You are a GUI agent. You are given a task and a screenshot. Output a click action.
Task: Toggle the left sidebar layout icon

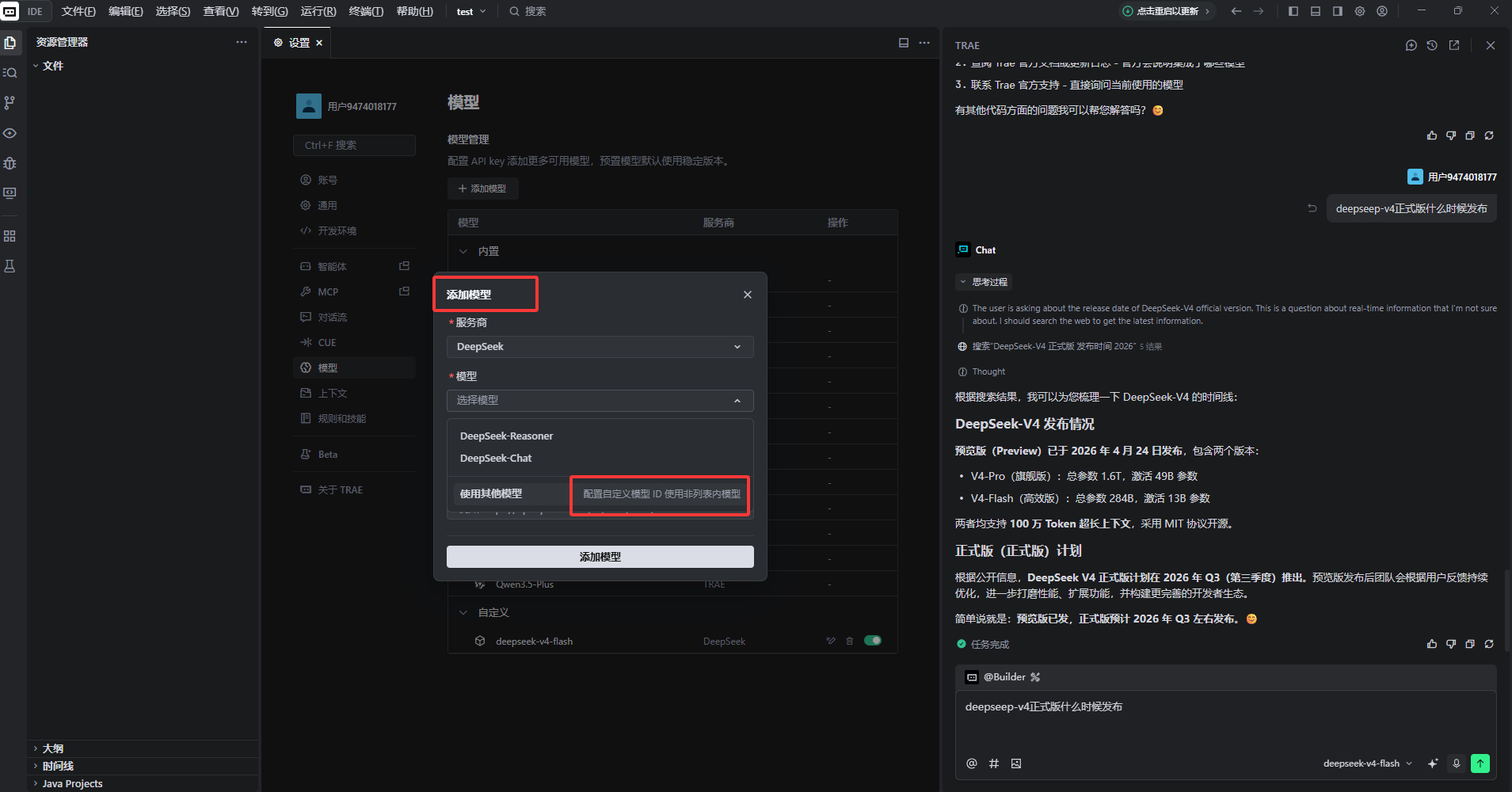pos(1293,11)
